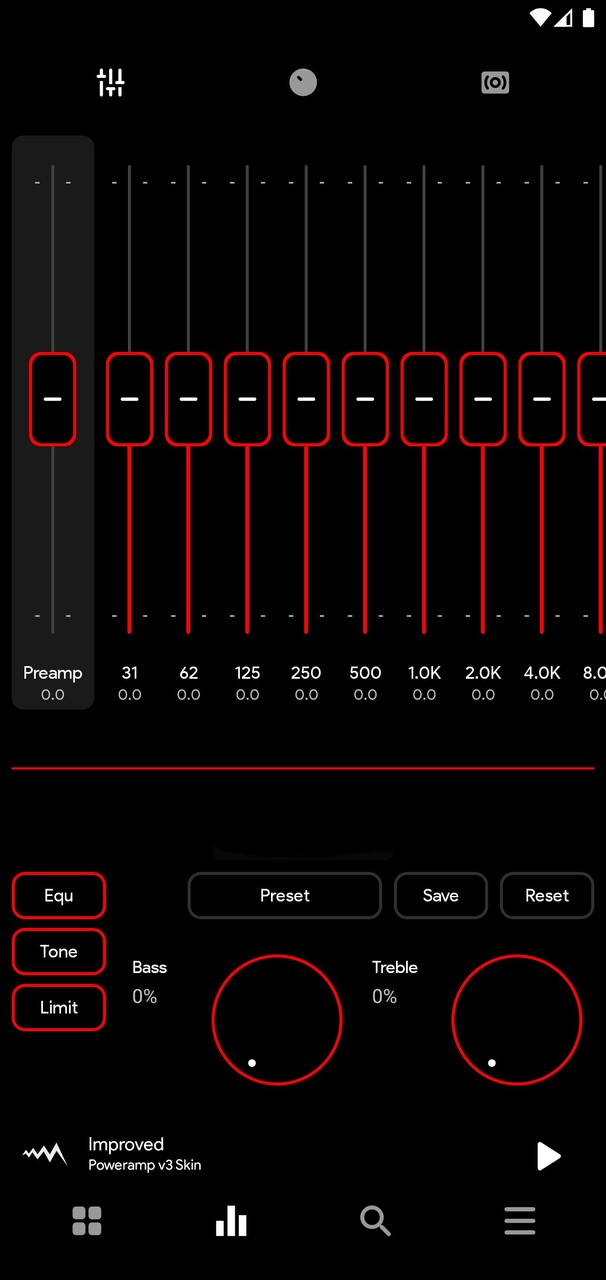Toggle the Limit limiter button
606x1280 pixels.
pos(59,1007)
